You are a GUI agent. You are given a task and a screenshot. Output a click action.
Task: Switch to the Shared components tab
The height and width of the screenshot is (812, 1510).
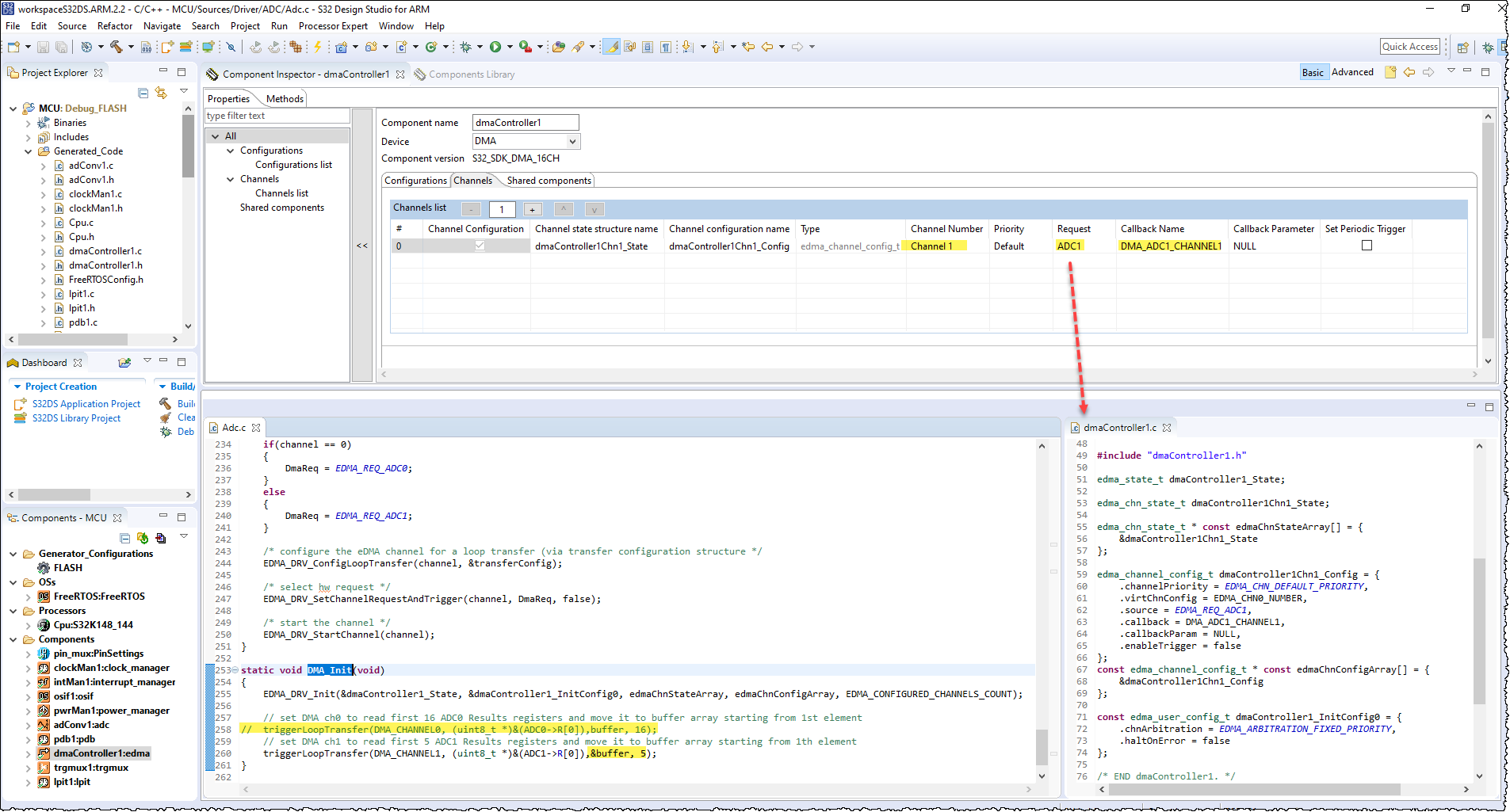(x=549, y=181)
